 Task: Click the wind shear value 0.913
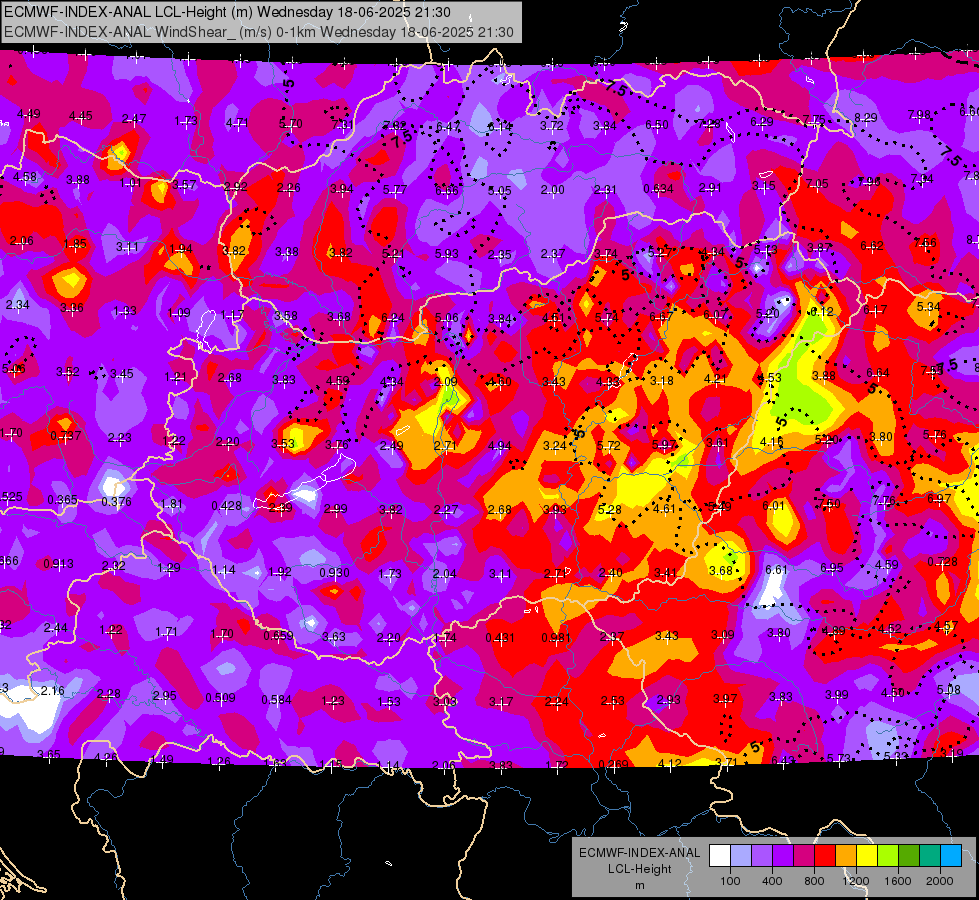pos(59,564)
